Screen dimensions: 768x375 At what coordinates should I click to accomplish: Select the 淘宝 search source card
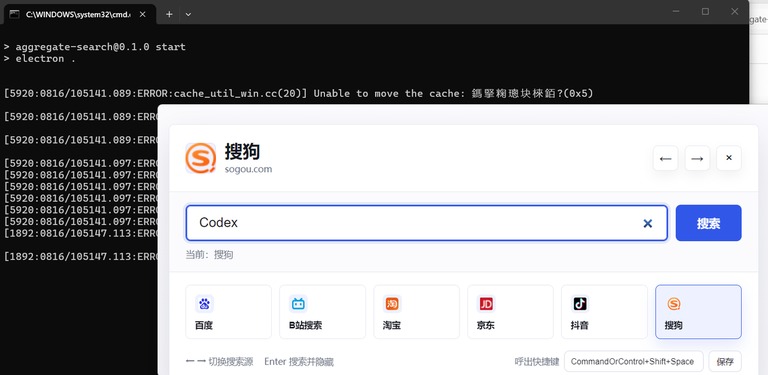coord(416,312)
